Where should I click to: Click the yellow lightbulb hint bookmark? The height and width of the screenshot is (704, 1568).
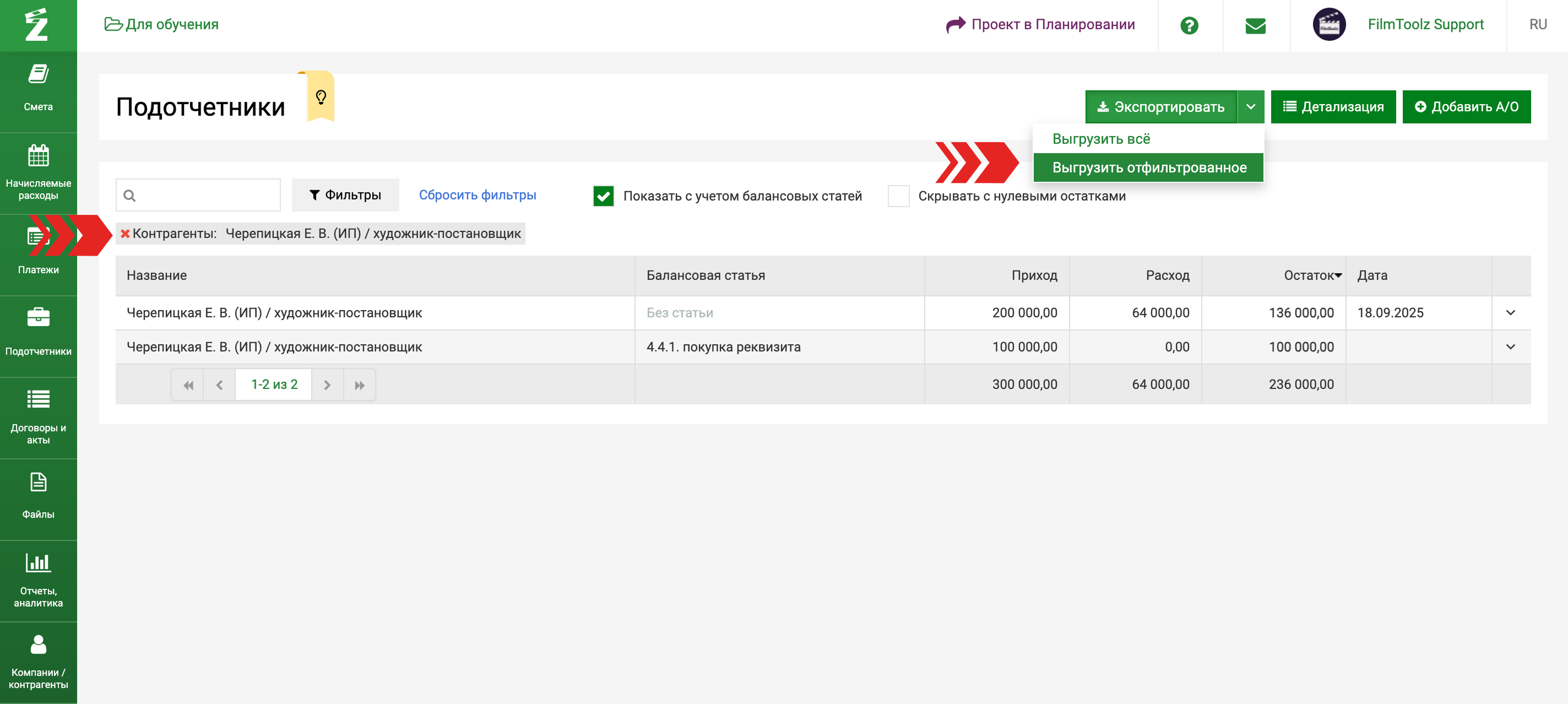[x=321, y=97]
